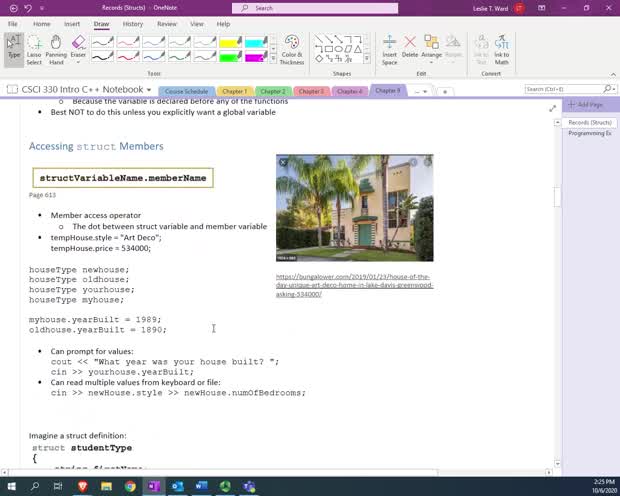Viewport: 620px width, 496px height.
Task: Pick the yellow highlighter pen
Action: 229,42
